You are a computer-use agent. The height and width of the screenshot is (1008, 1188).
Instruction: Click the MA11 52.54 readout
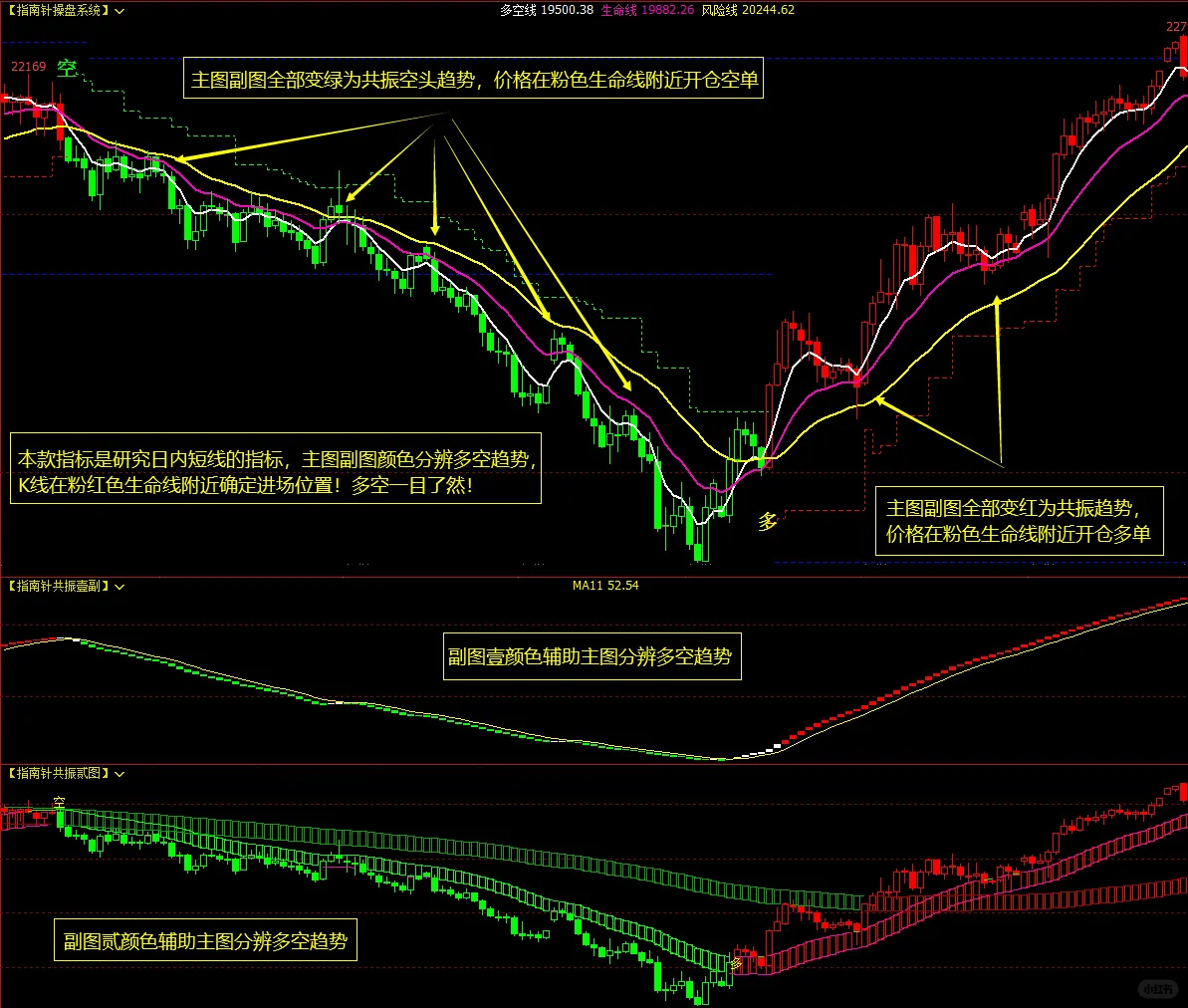[605, 586]
